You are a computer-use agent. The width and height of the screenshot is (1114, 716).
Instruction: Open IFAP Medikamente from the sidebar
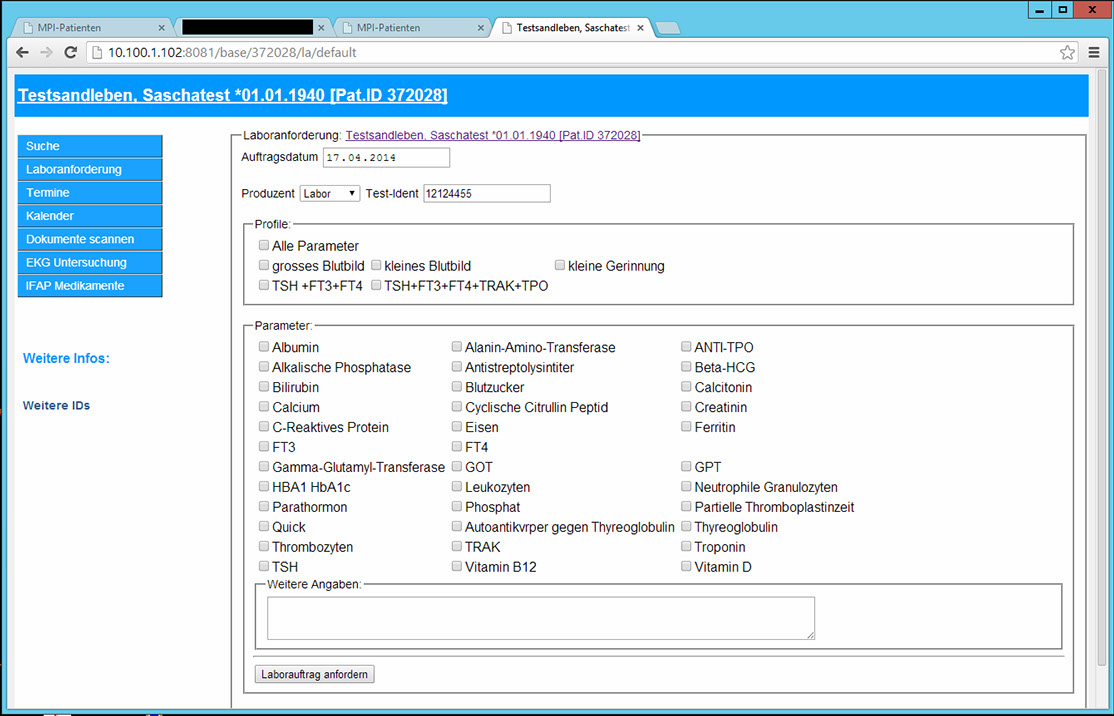click(x=89, y=286)
